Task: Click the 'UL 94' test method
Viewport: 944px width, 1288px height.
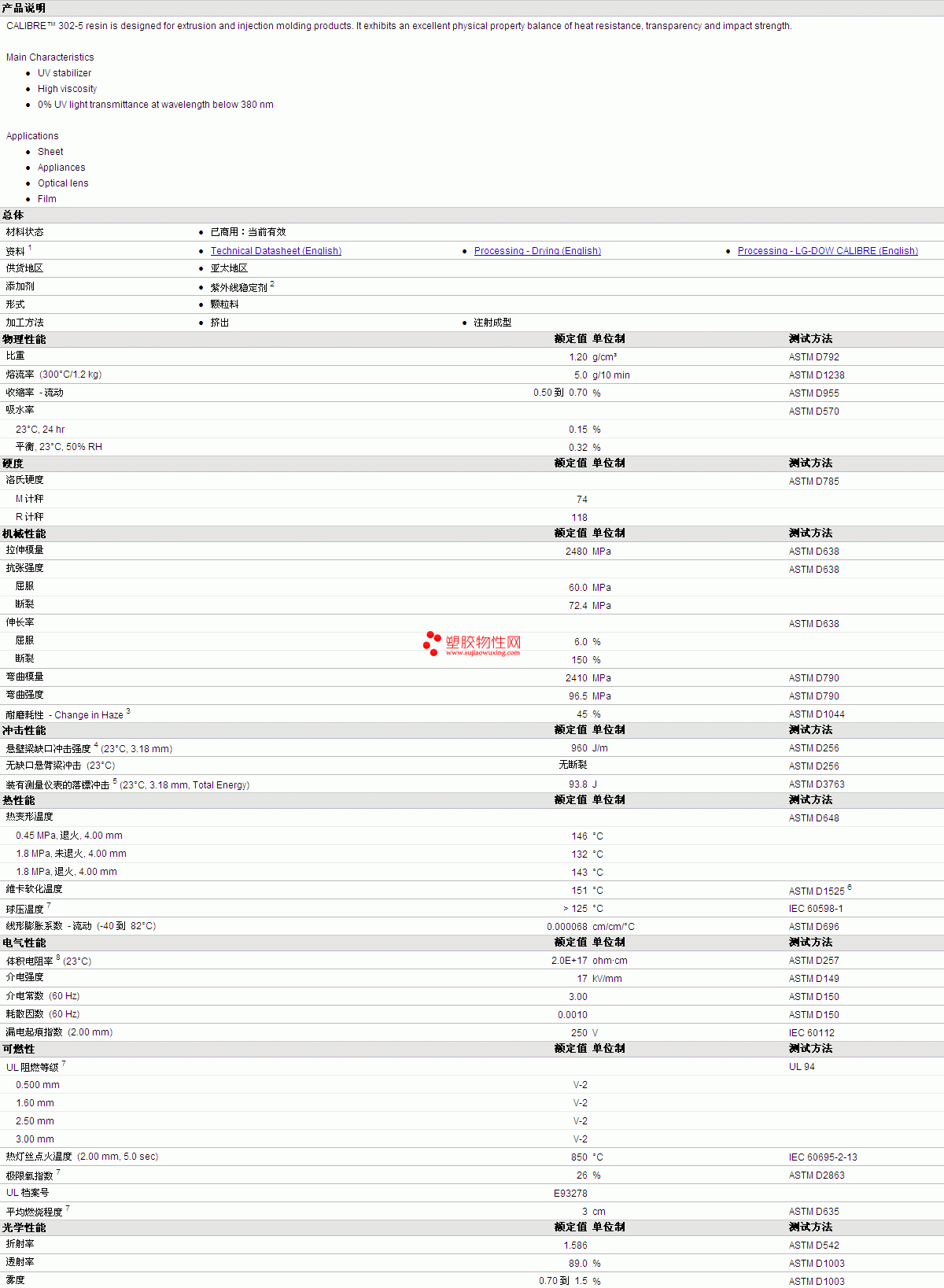Action: click(802, 1067)
